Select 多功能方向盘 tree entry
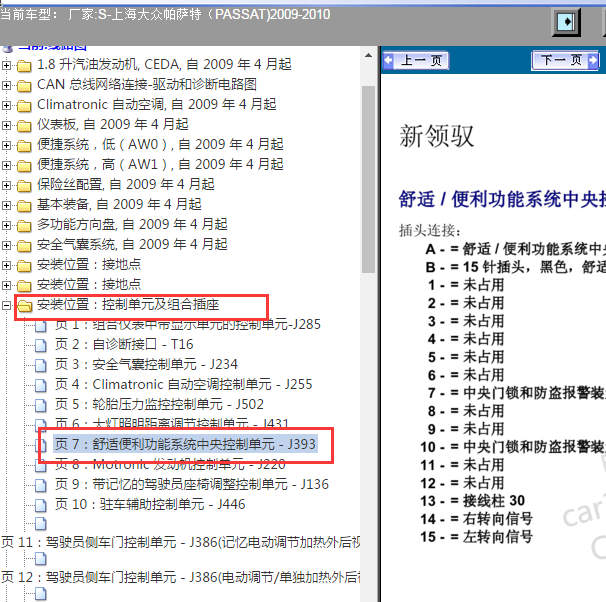This screenshot has width=606, height=602. point(132,224)
